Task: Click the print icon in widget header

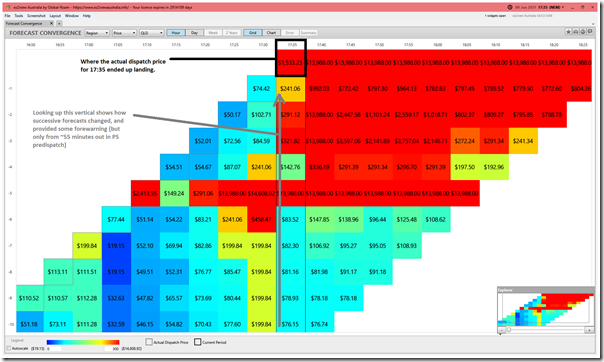Action: [575, 32]
